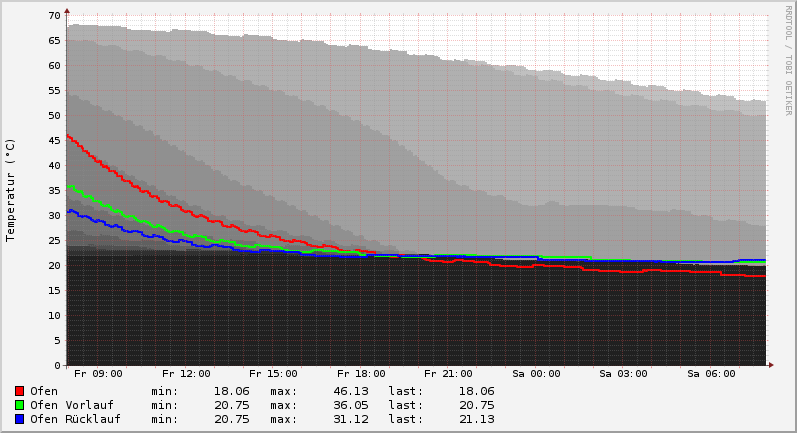
Task: Click the Sa 00:00 time axis label
Action: point(536,374)
